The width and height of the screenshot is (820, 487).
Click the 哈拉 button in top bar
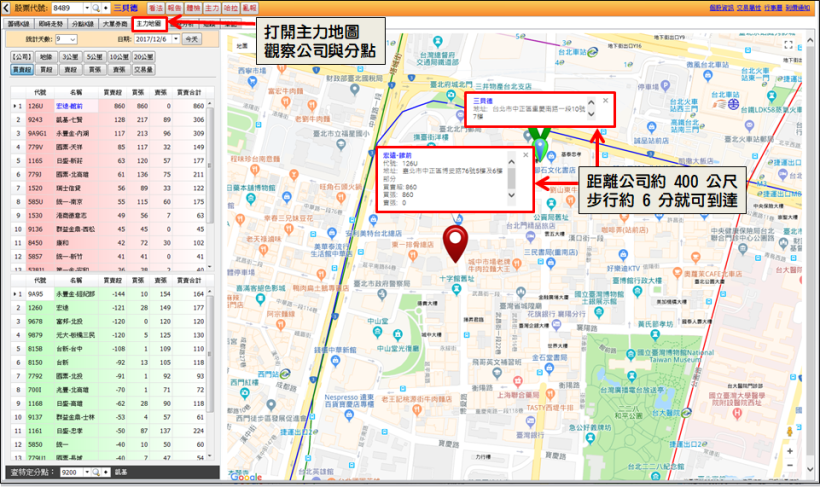(x=231, y=8)
